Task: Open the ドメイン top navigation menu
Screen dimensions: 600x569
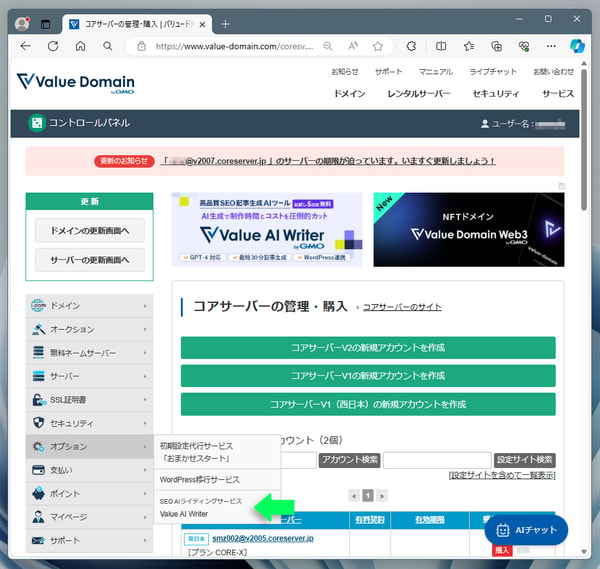Action: (x=349, y=94)
